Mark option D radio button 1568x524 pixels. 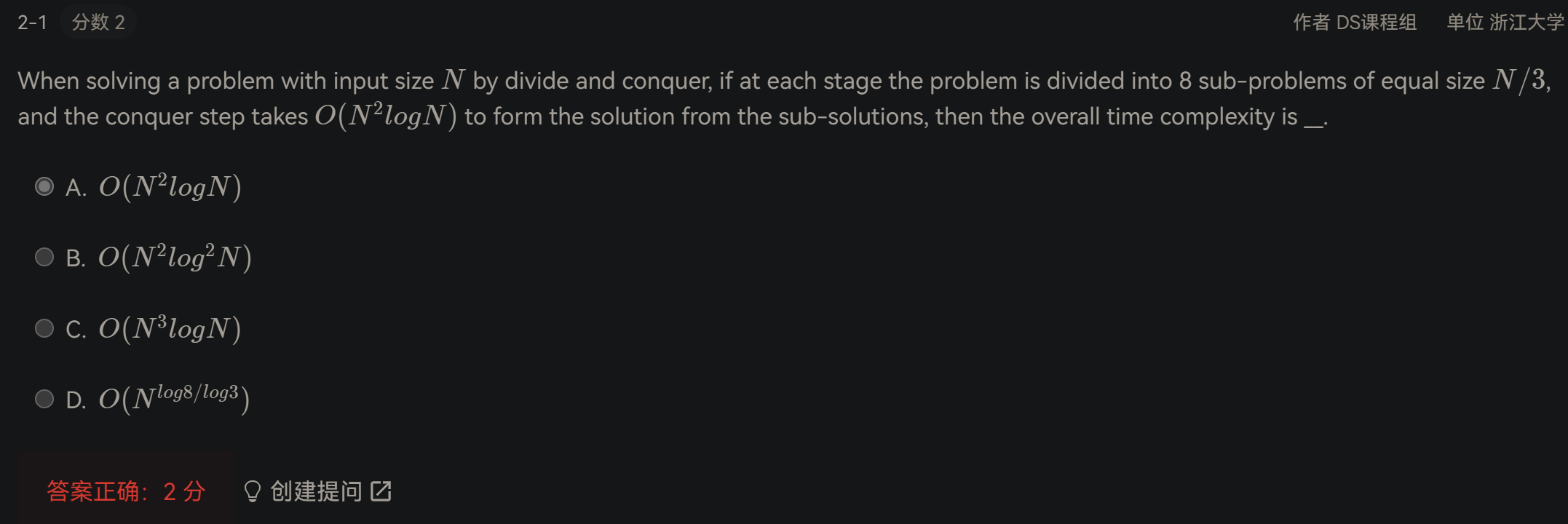pos(44,399)
